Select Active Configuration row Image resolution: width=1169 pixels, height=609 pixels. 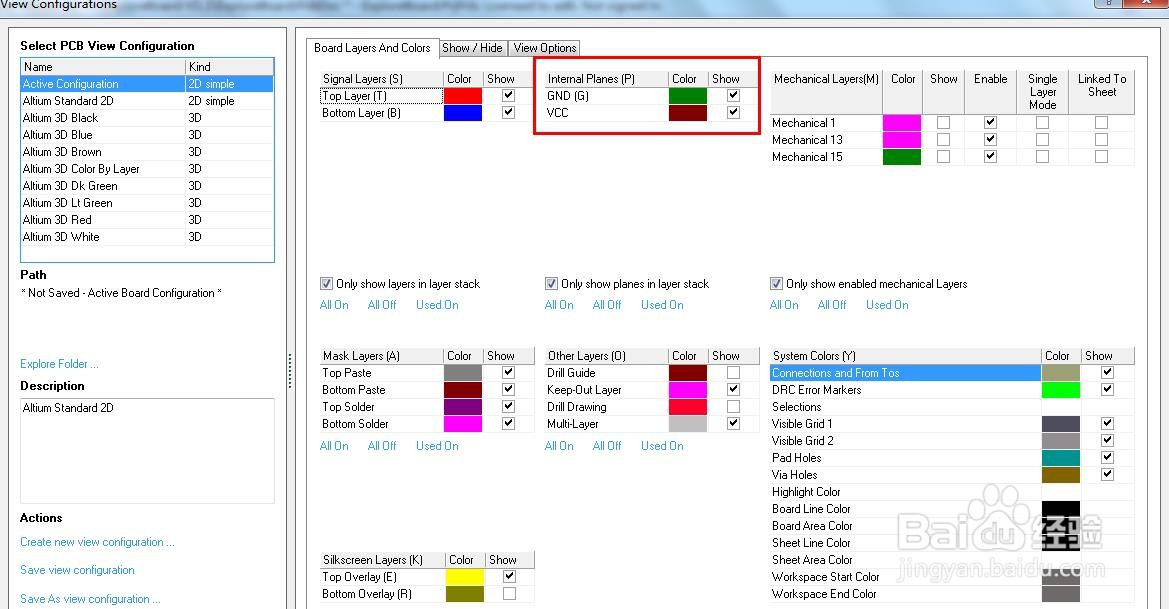coord(148,84)
